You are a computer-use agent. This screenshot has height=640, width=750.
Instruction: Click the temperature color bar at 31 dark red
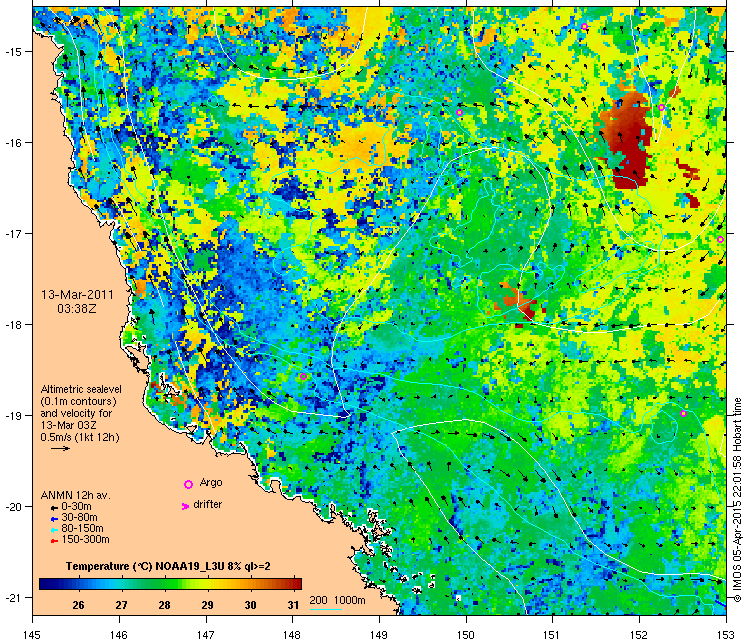click(294, 584)
